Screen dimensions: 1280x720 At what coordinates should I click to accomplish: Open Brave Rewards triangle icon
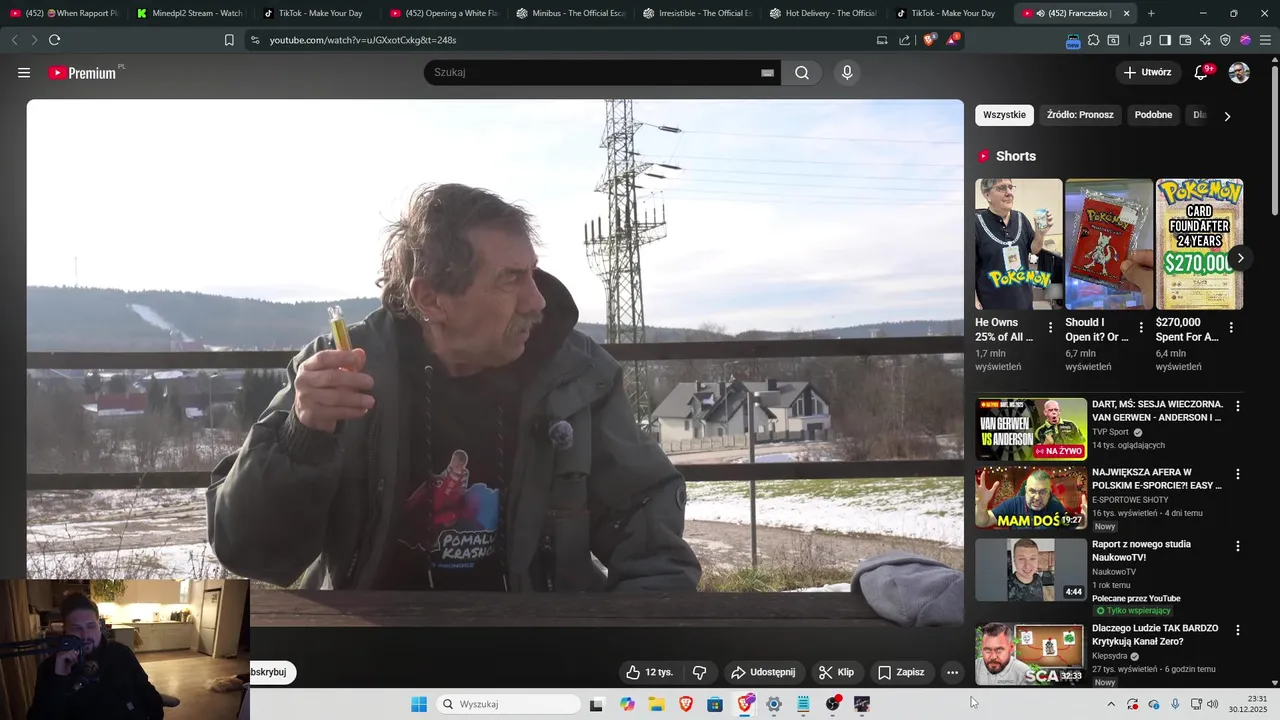pyautogui.click(x=951, y=40)
